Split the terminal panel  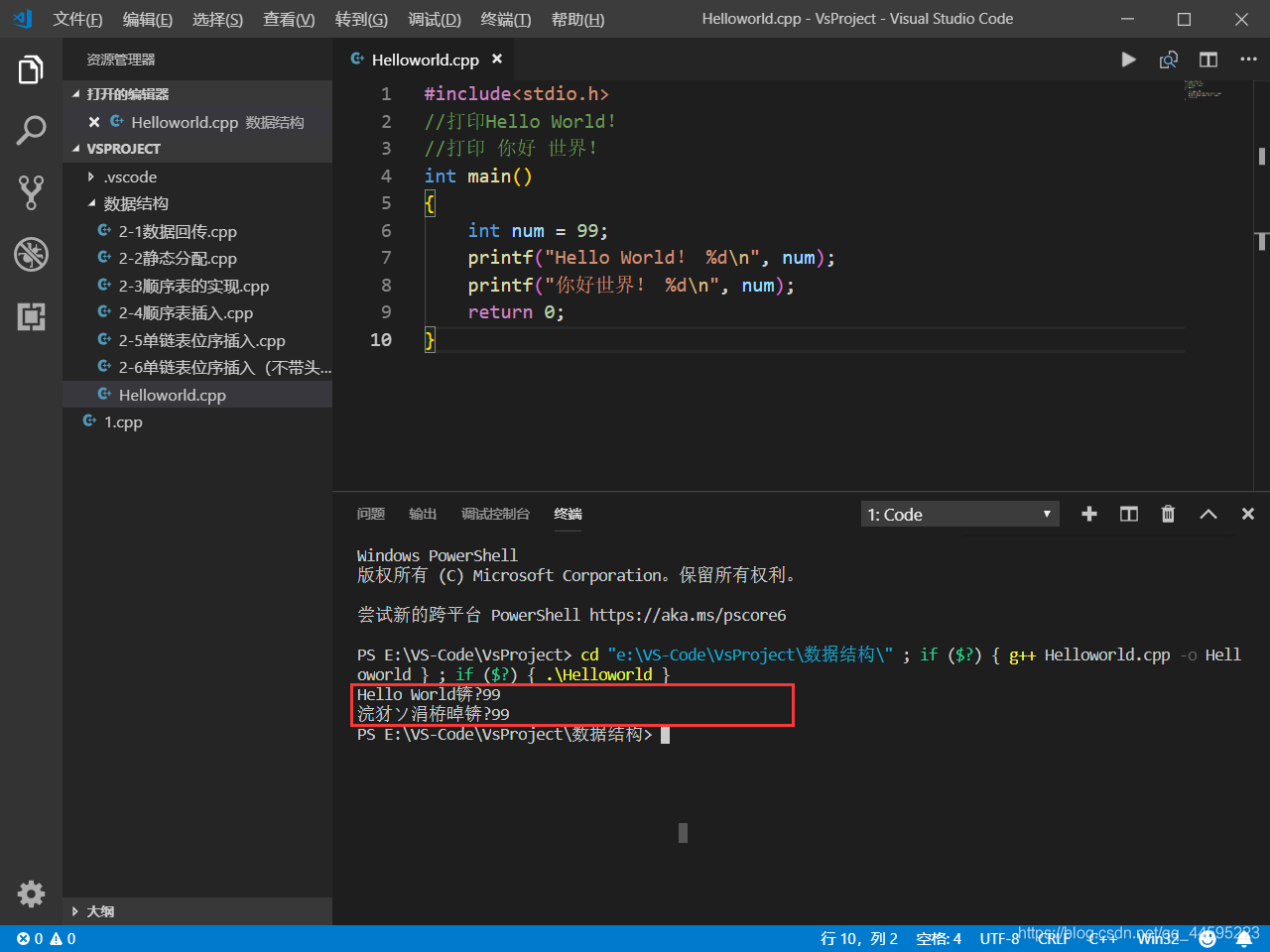1129,514
